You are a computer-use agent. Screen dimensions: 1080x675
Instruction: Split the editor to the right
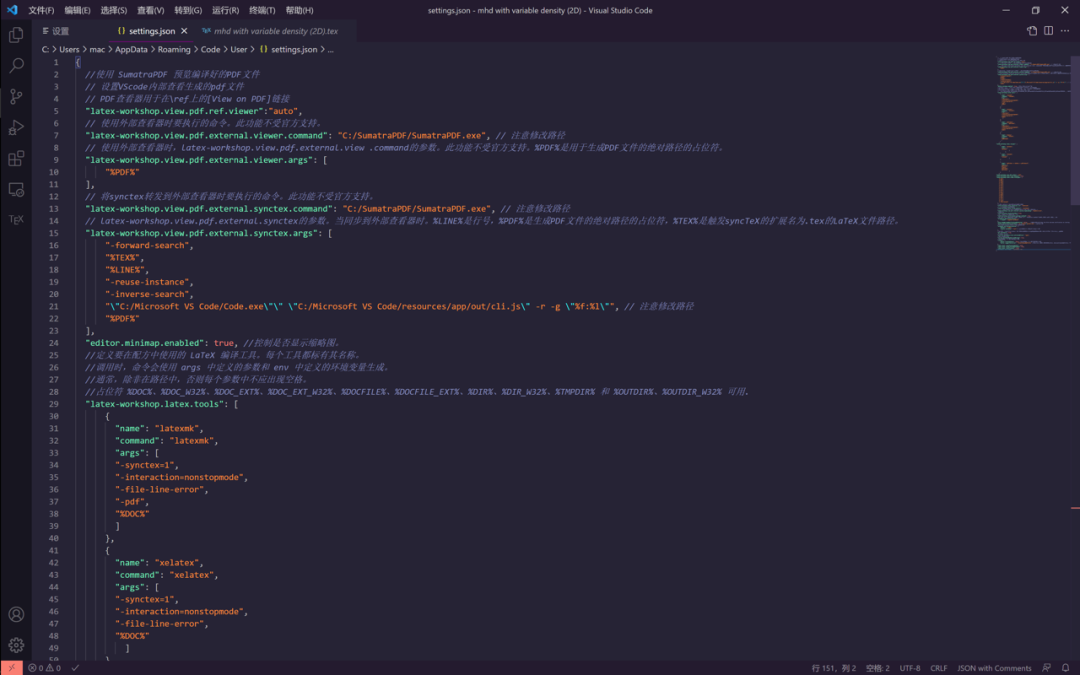[1048, 31]
